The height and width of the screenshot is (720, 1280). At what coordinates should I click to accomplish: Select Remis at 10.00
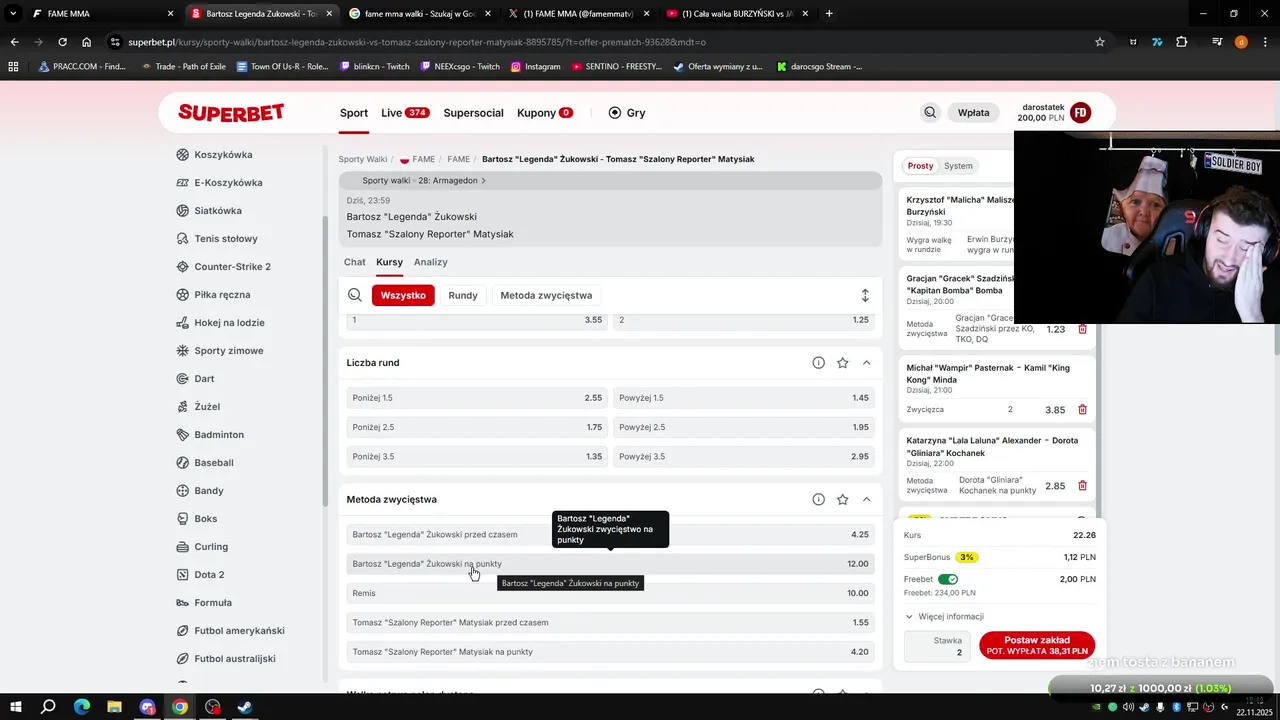pyautogui.click(x=610, y=593)
